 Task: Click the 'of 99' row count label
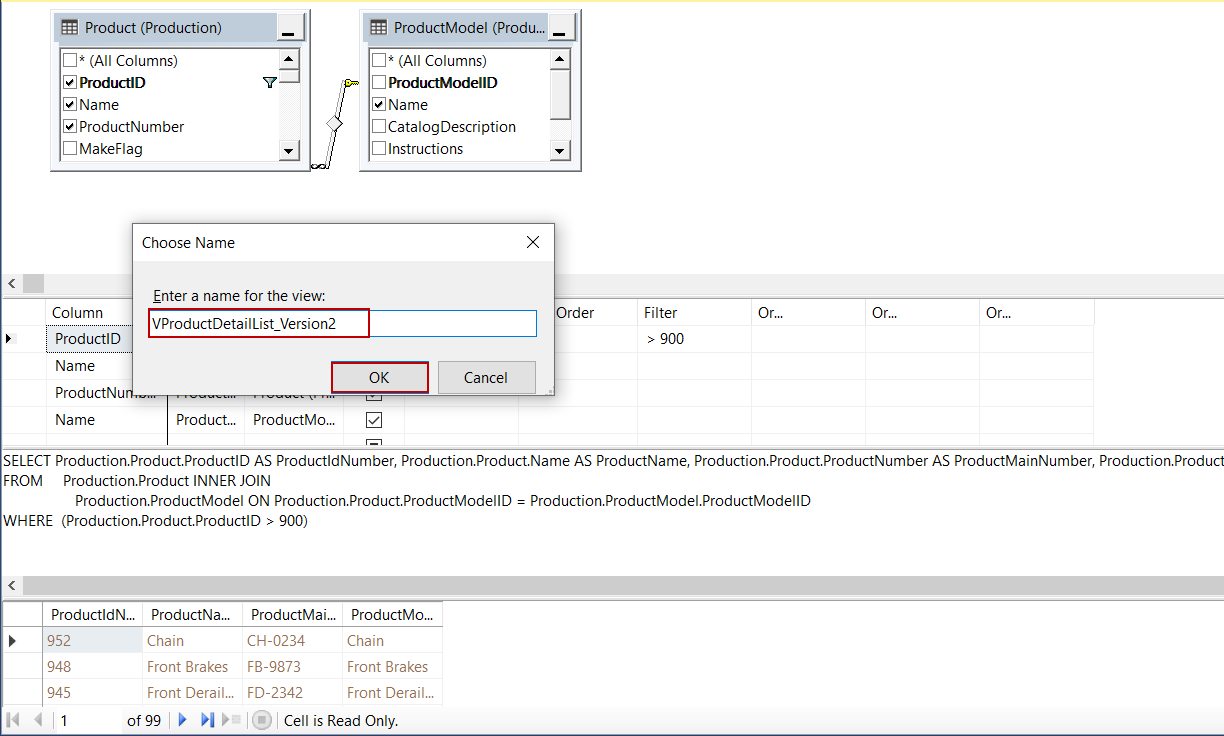(x=144, y=720)
